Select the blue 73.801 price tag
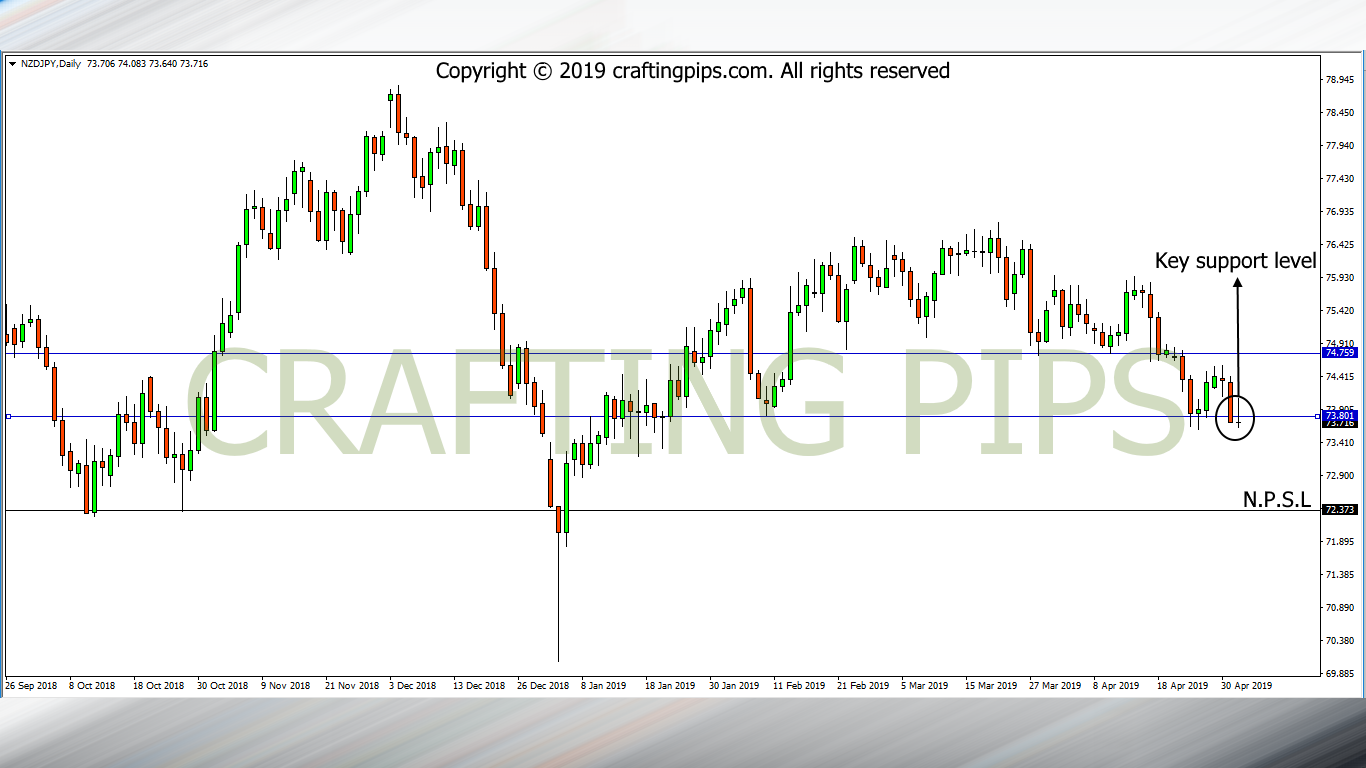The height and width of the screenshot is (768, 1366). tap(1339, 415)
